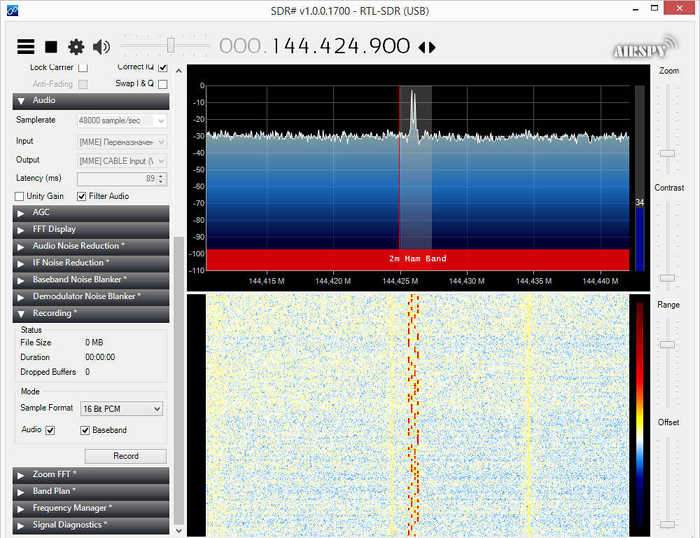The width and height of the screenshot is (700, 538).
Task: Toggle the Lock Carrier checkbox
Action: pyautogui.click(x=83, y=67)
